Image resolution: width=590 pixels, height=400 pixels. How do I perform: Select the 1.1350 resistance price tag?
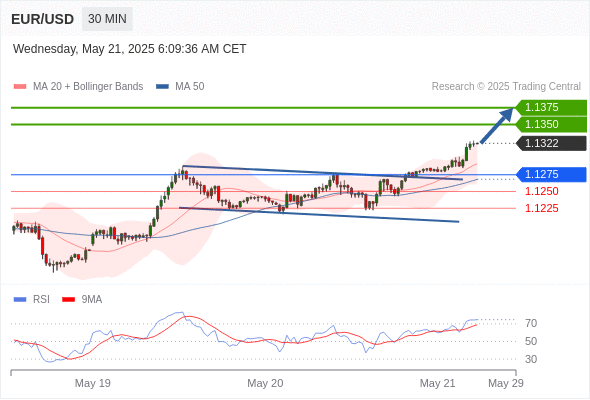(x=551, y=125)
